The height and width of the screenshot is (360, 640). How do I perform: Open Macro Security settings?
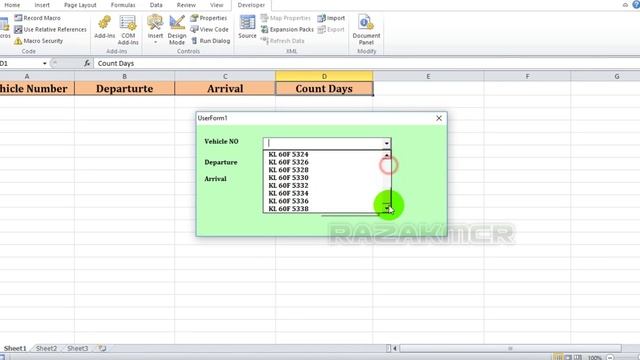[x=38, y=41]
